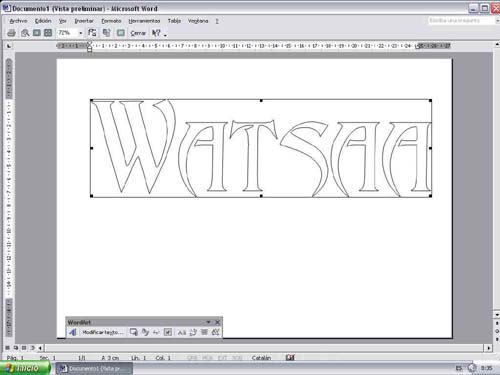Click the vertical scrollbar down arrow
This screenshot has height=375, width=500.
click(497, 314)
